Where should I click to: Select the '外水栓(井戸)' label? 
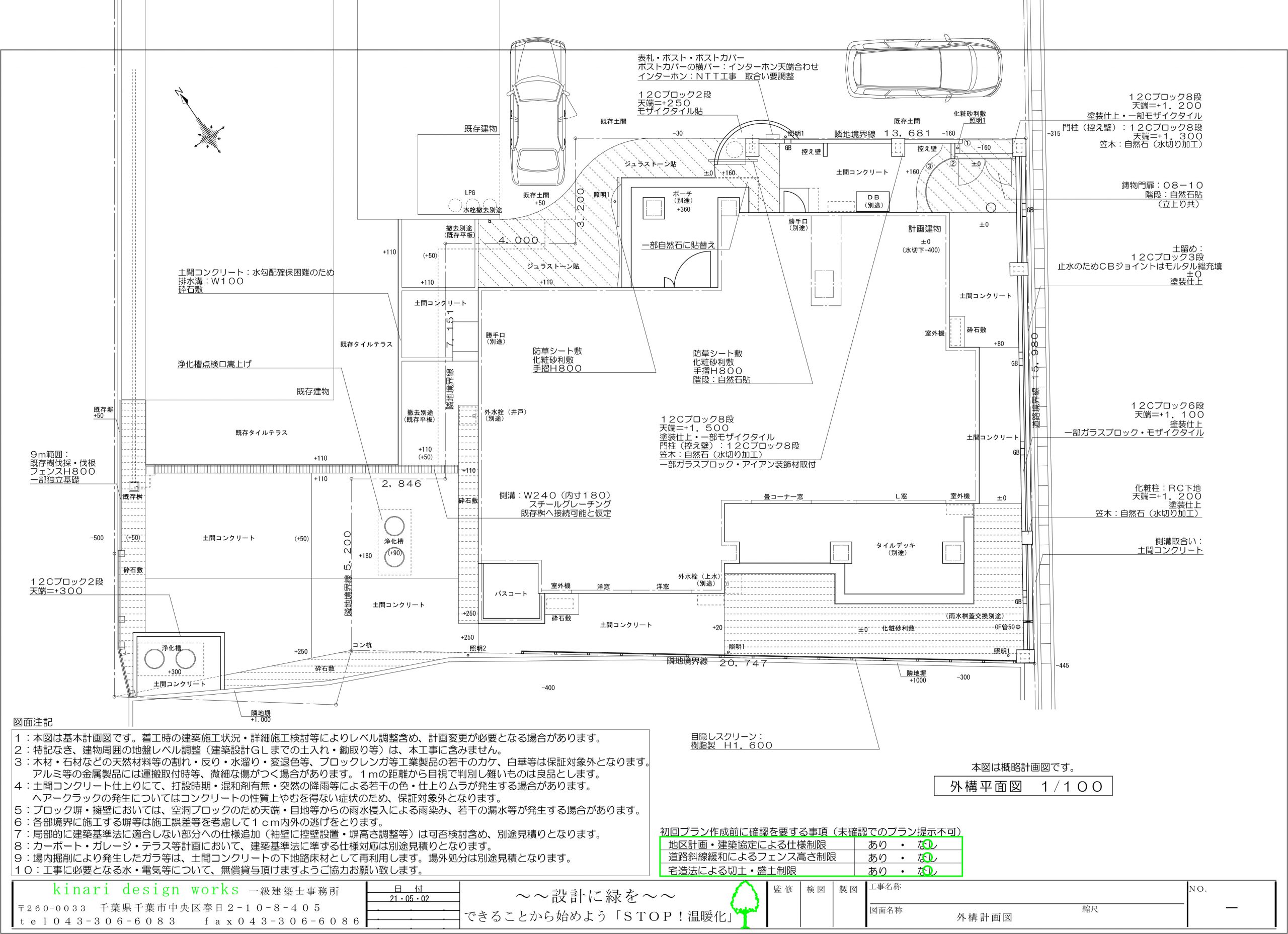[505, 412]
